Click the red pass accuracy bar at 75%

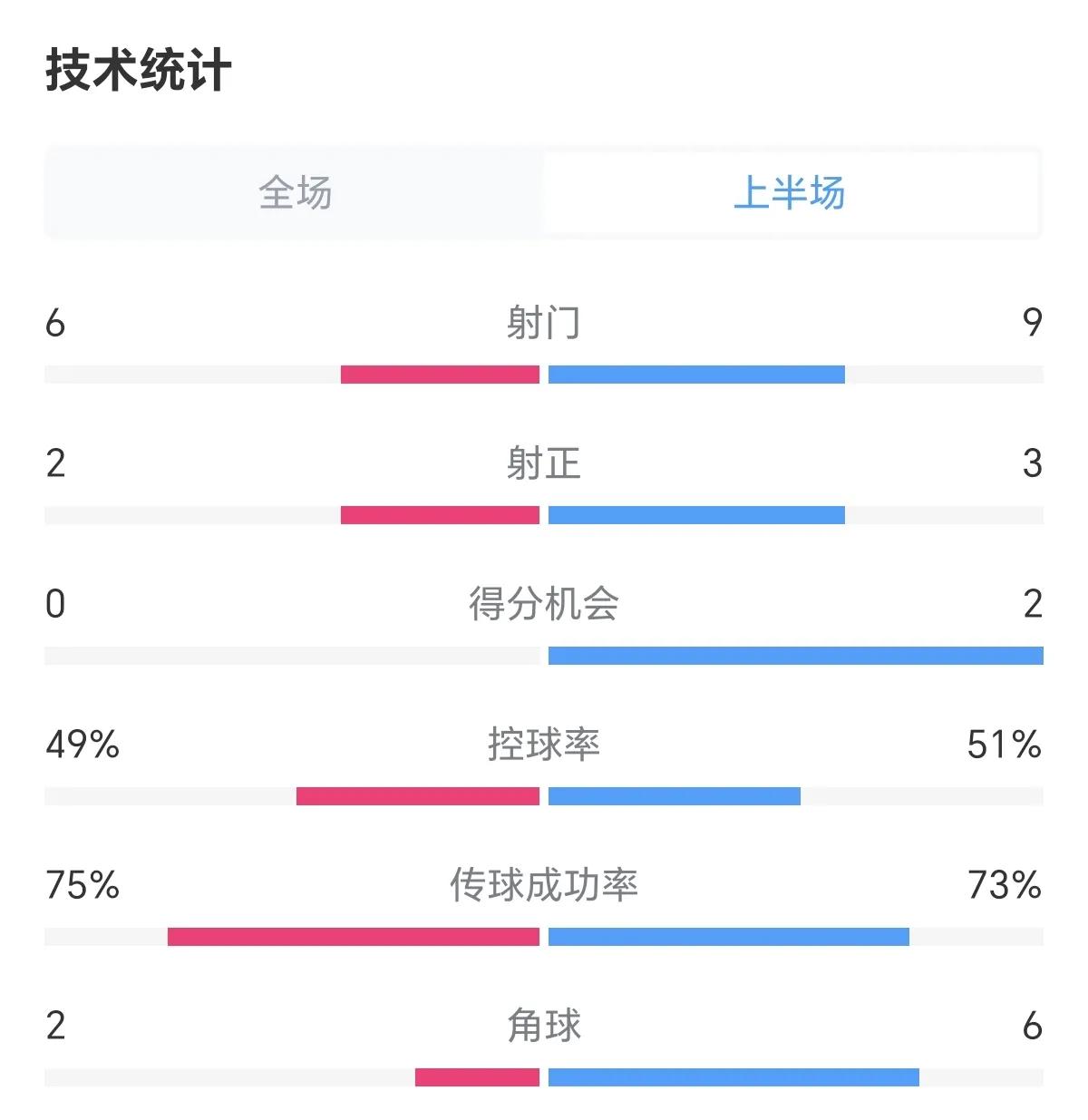pos(354,935)
